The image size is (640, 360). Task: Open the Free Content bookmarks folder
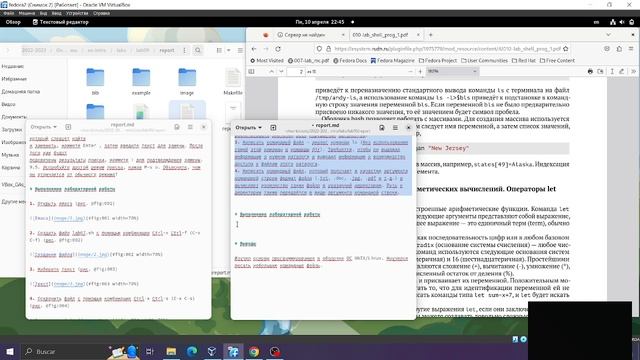coord(557,60)
